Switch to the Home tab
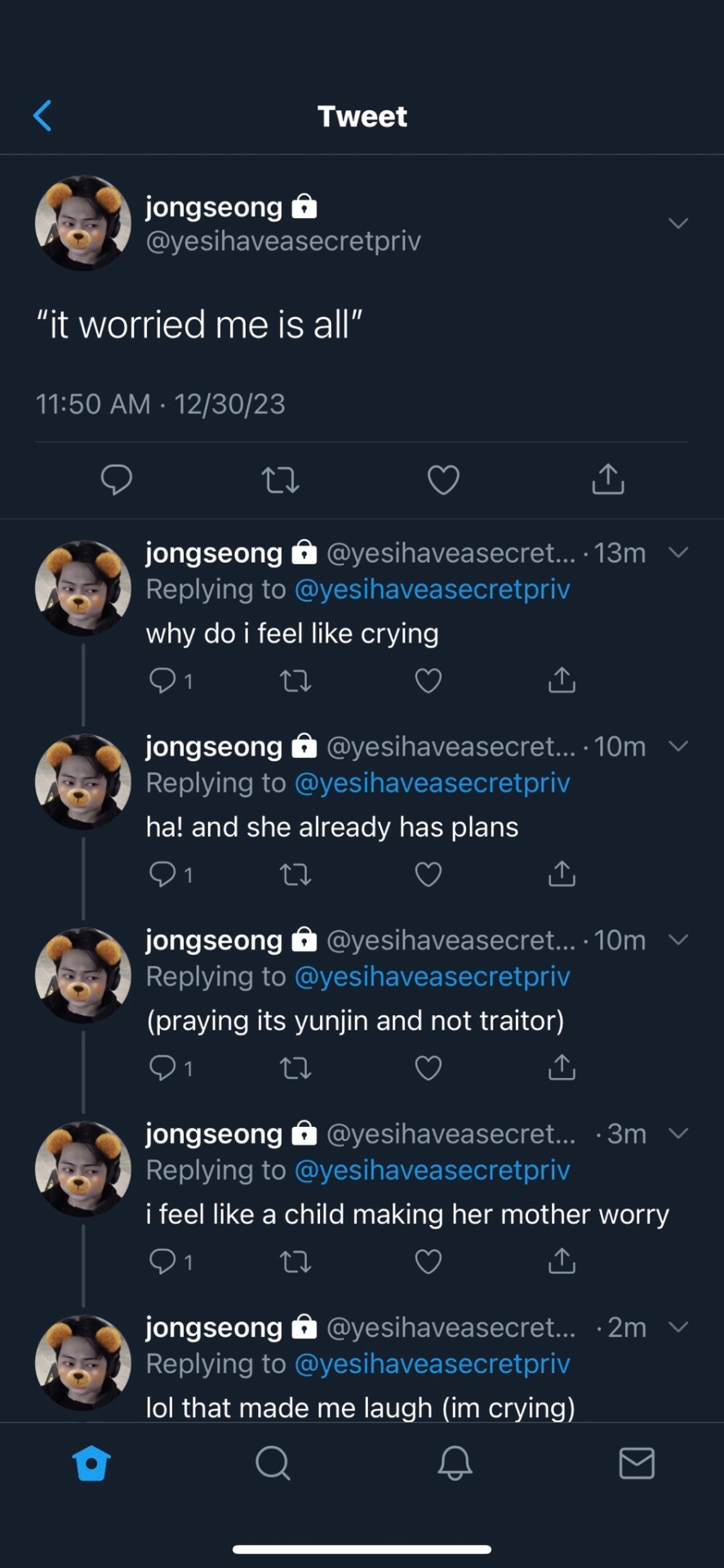The width and height of the screenshot is (724, 1568). pyautogui.click(x=91, y=1463)
